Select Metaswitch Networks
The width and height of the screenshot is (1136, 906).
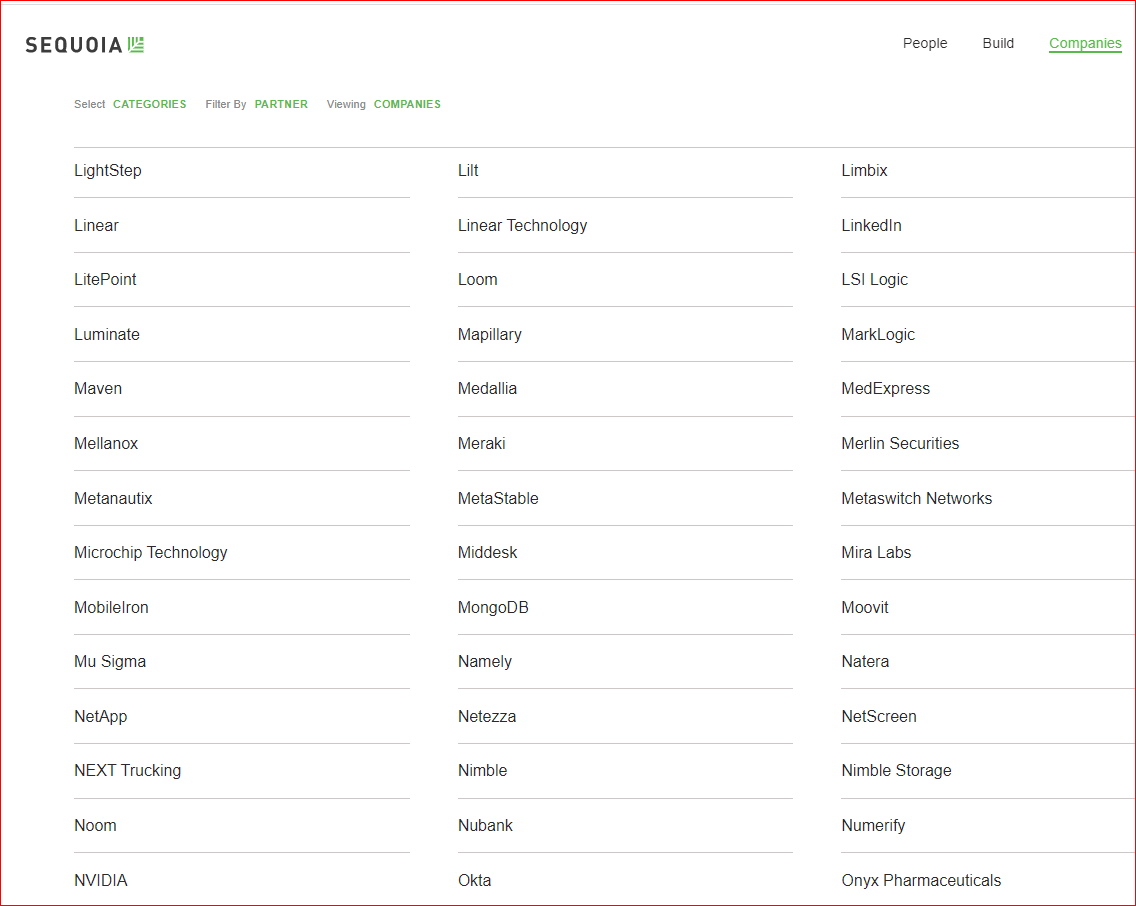pos(916,498)
